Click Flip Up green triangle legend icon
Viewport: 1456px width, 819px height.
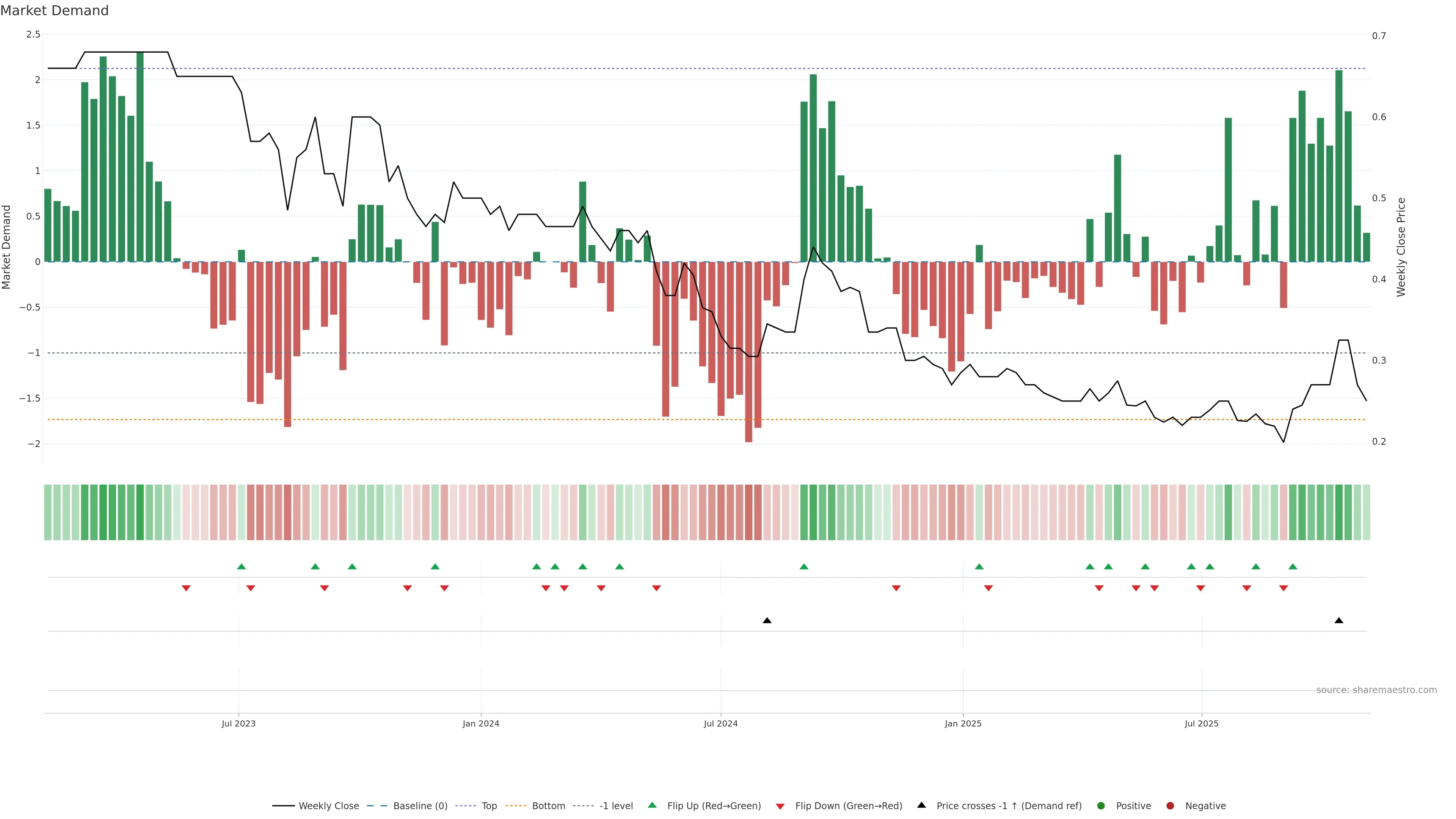(x=652, y=805)
